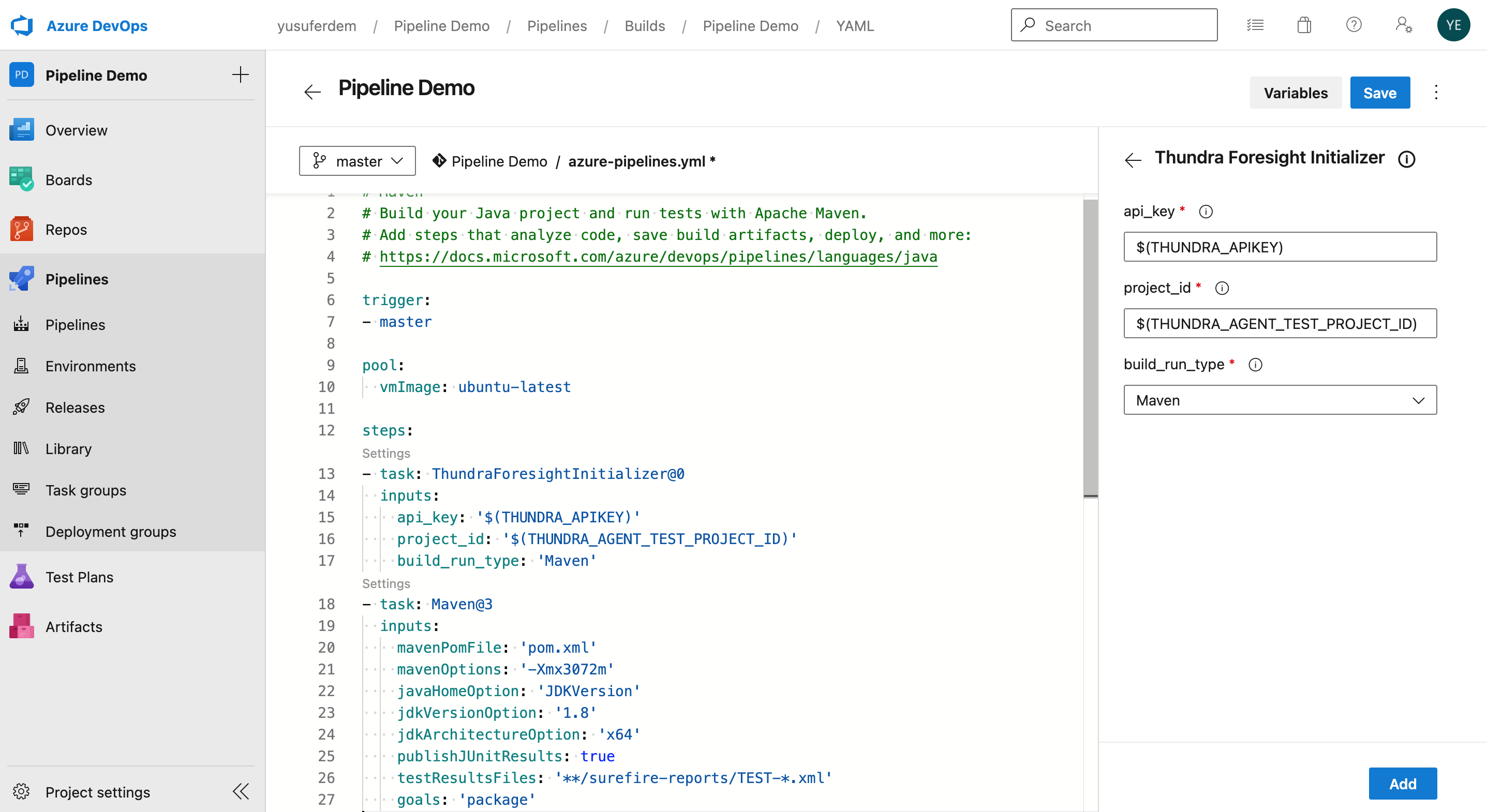Open the build_run_type Maven dropdown
Image resolution: width=1487 pixels, height=812 pixels.
[1280, 400]
